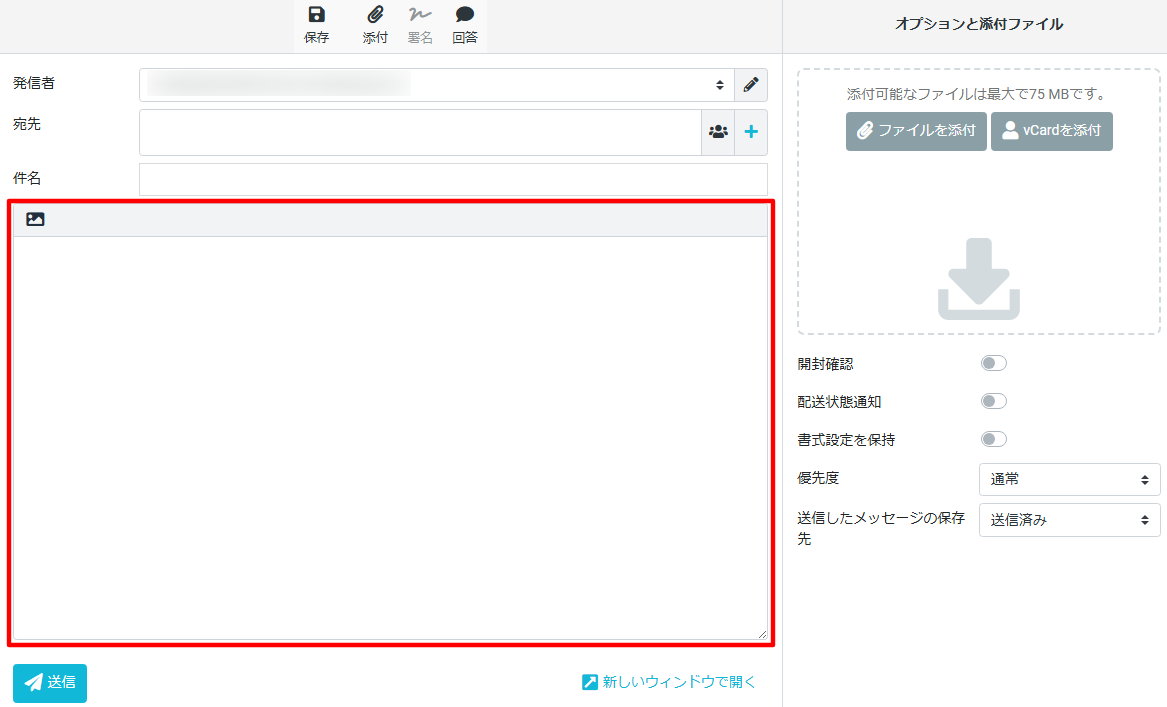Click inside the message body text area
Viewport: 1167px width, 707px height.
390,438
